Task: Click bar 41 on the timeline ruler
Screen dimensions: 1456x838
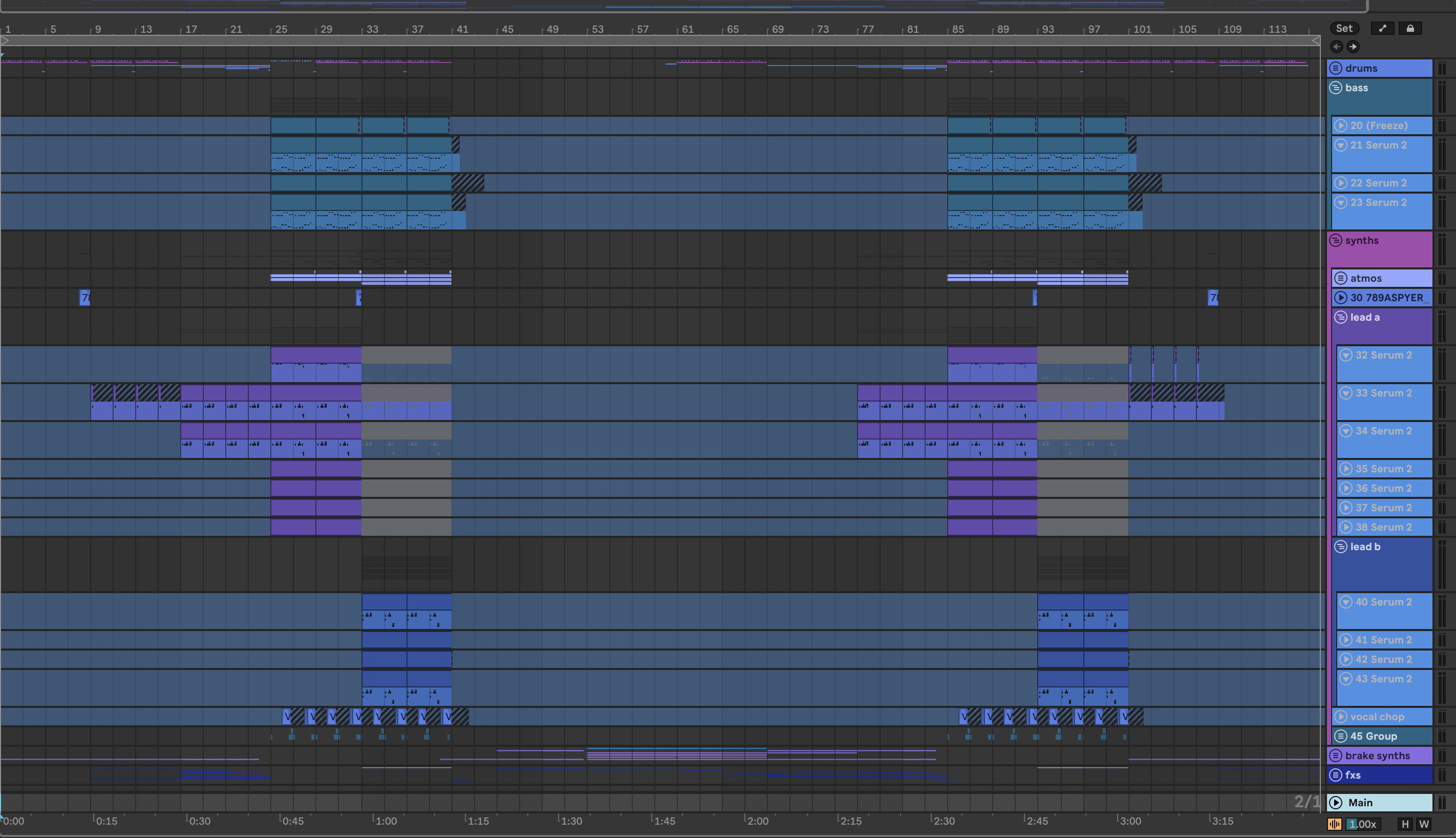Action: (462, 29)
